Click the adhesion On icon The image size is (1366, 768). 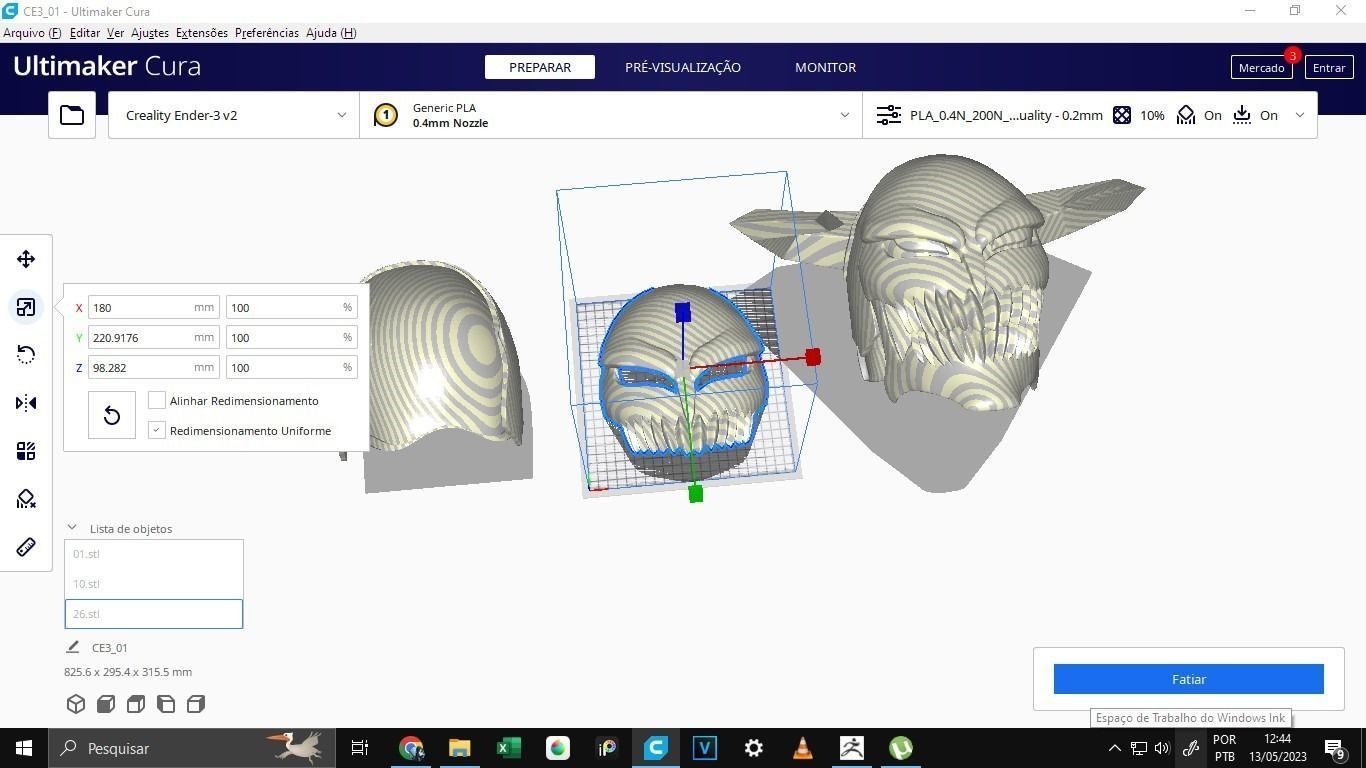point(1242,115)
